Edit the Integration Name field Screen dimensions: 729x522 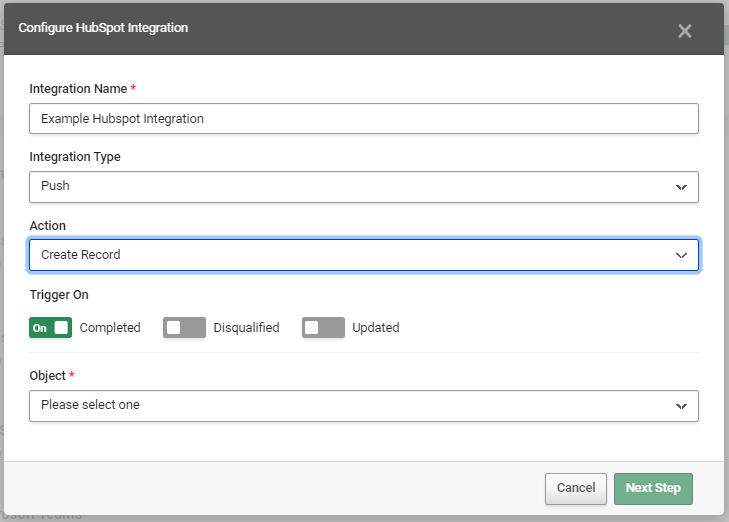point(364,119)
